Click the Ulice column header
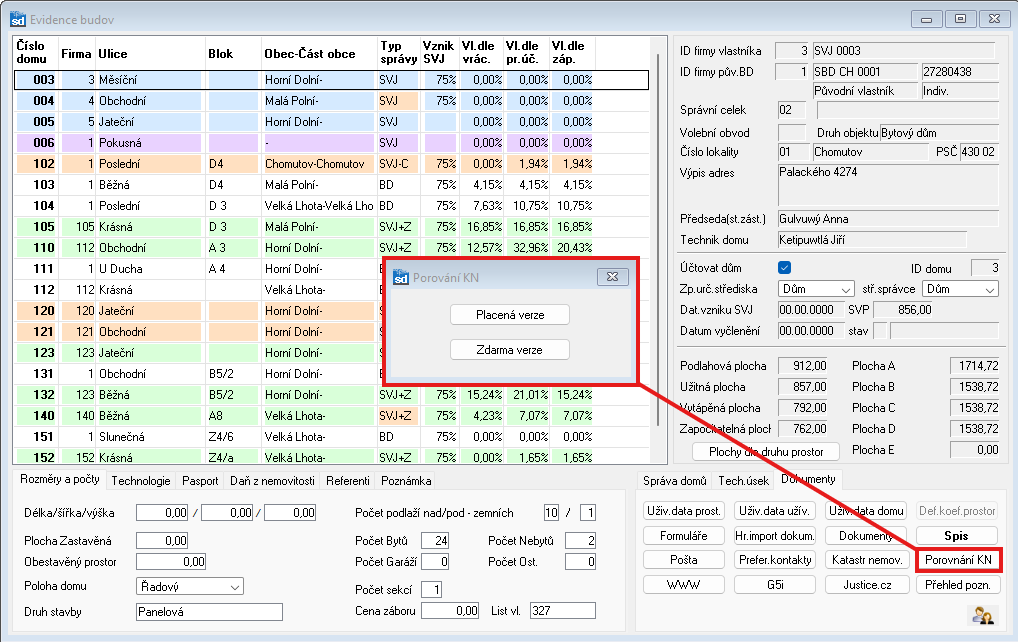1018x642 pixels. (151, 53)
